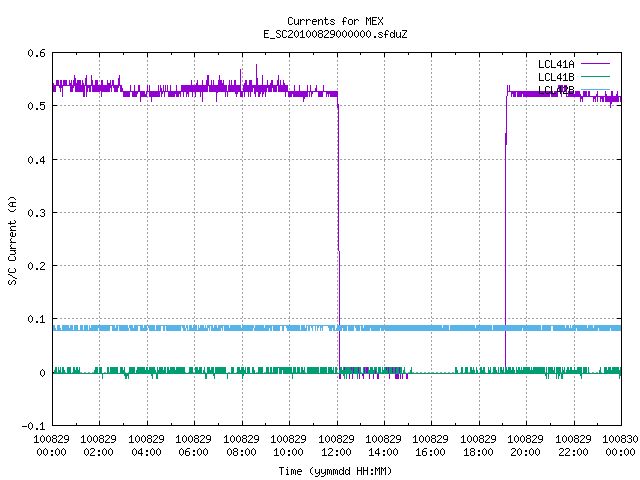The image size is (640, 480).
Task: Click the 100830 00:00 time tick label
Action: point(620,446)
